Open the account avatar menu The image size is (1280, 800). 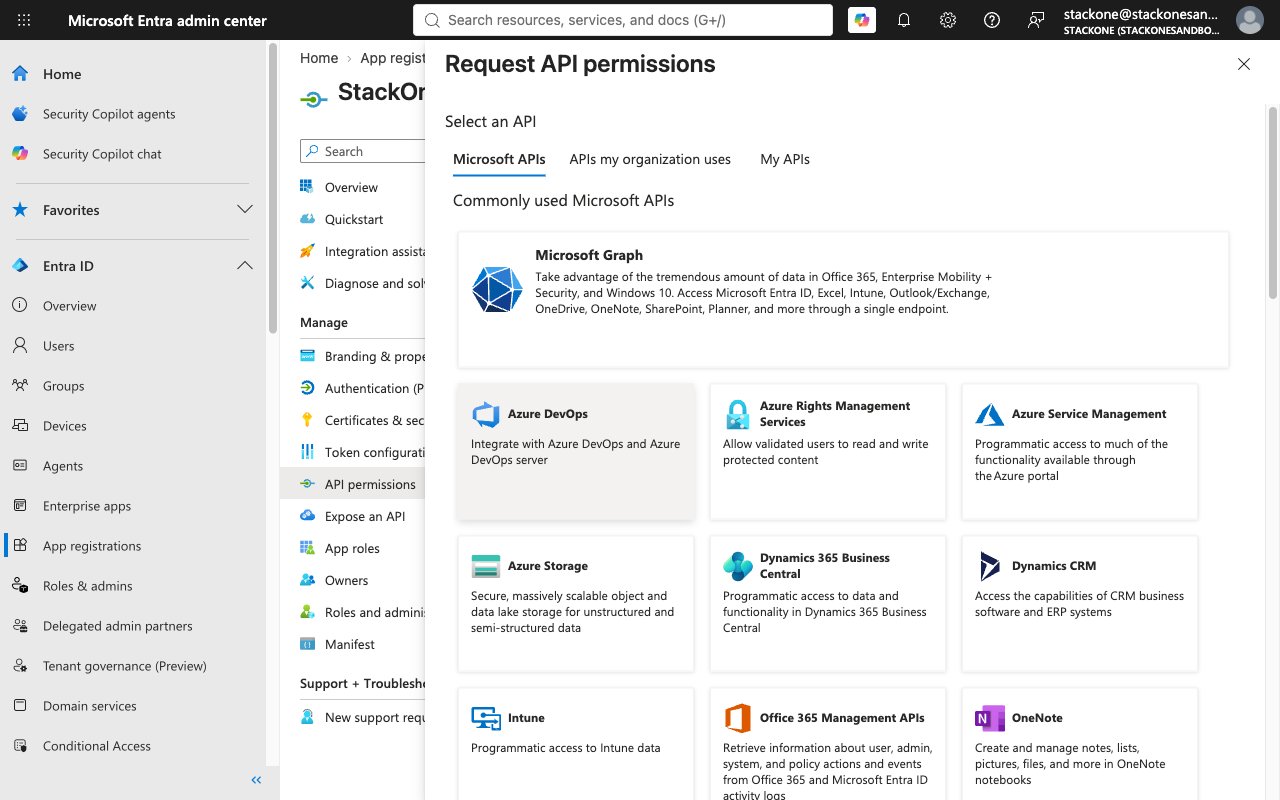tap(1250, 20)
